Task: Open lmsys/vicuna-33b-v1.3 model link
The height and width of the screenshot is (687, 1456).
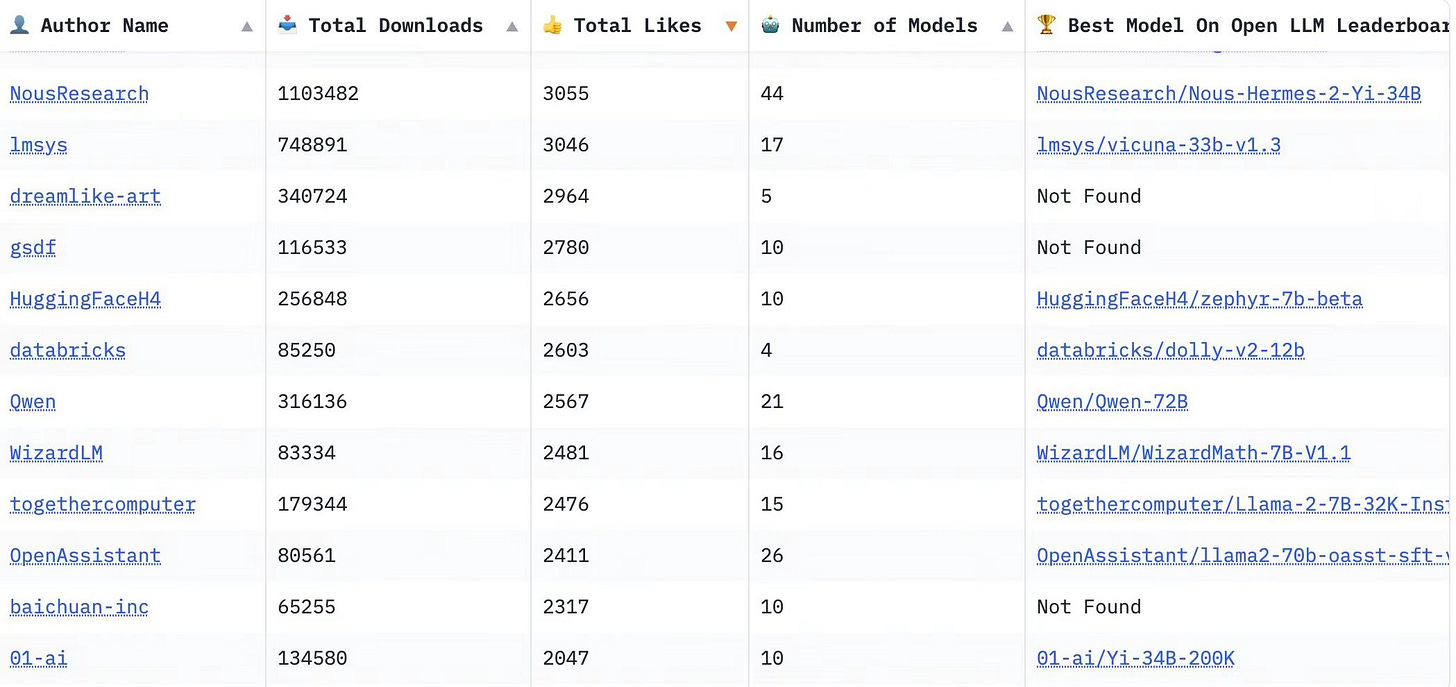Action: pos(1159,145)
